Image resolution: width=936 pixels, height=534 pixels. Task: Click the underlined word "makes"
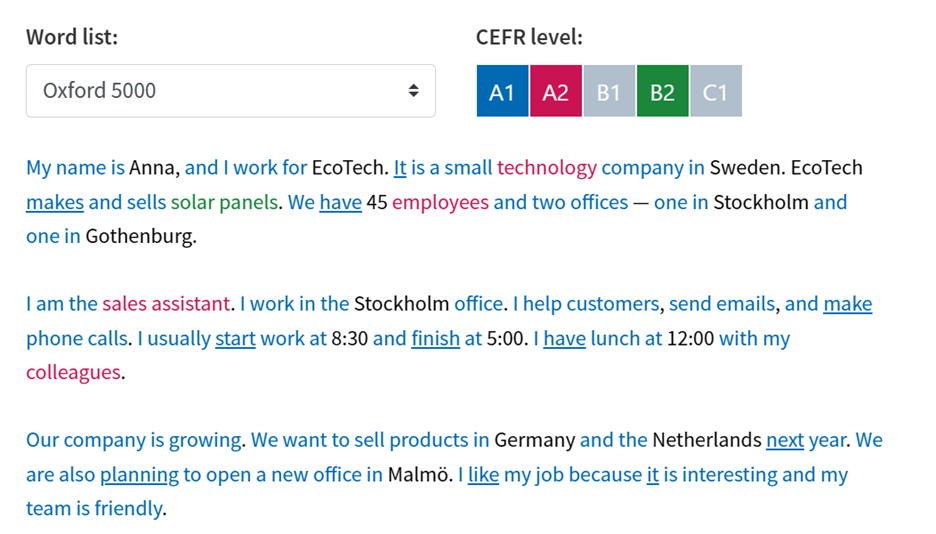point(55,202)
